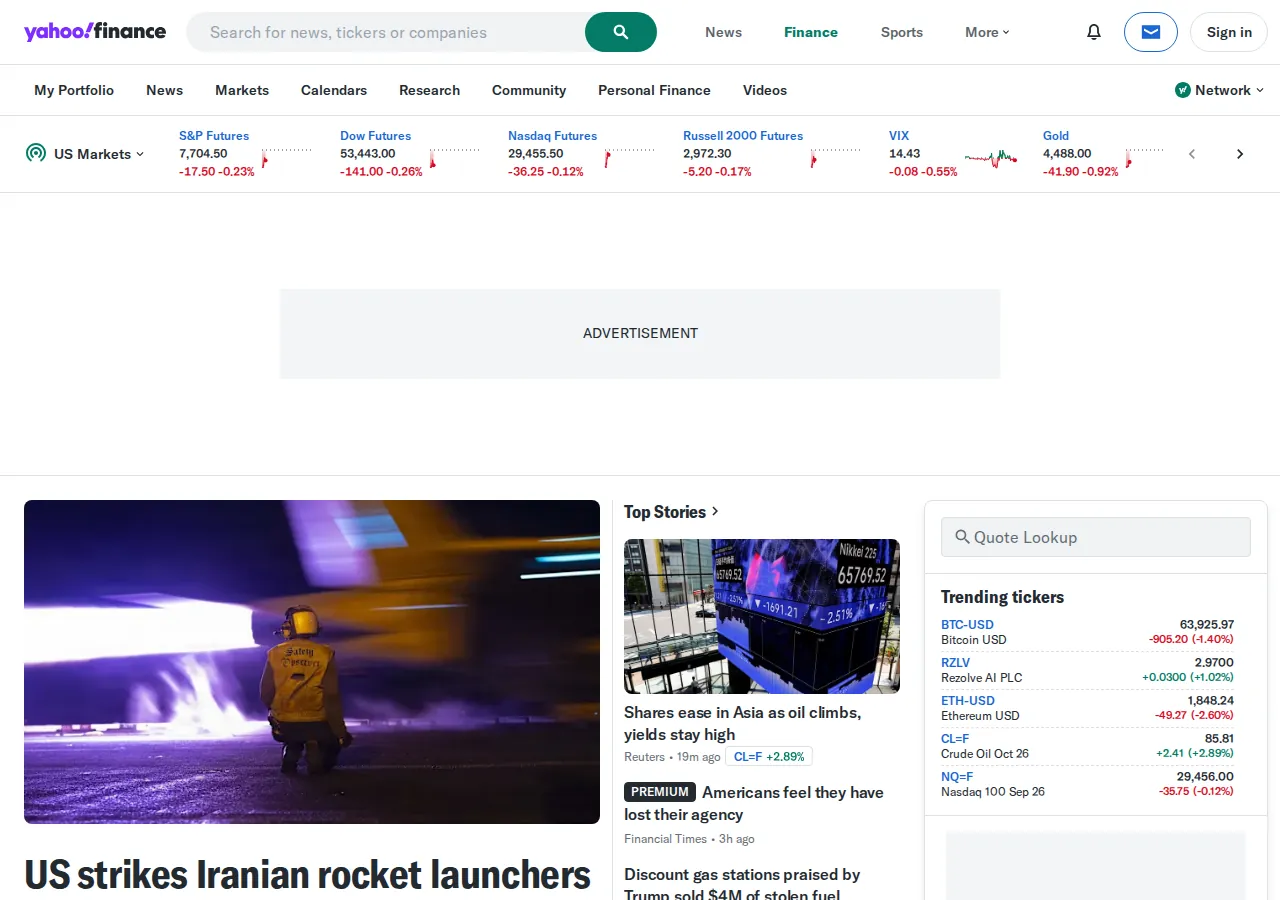Go to Sports in top header
Image resolution: width=1280 pixels, height=900 pixels.
click(902, 32)
